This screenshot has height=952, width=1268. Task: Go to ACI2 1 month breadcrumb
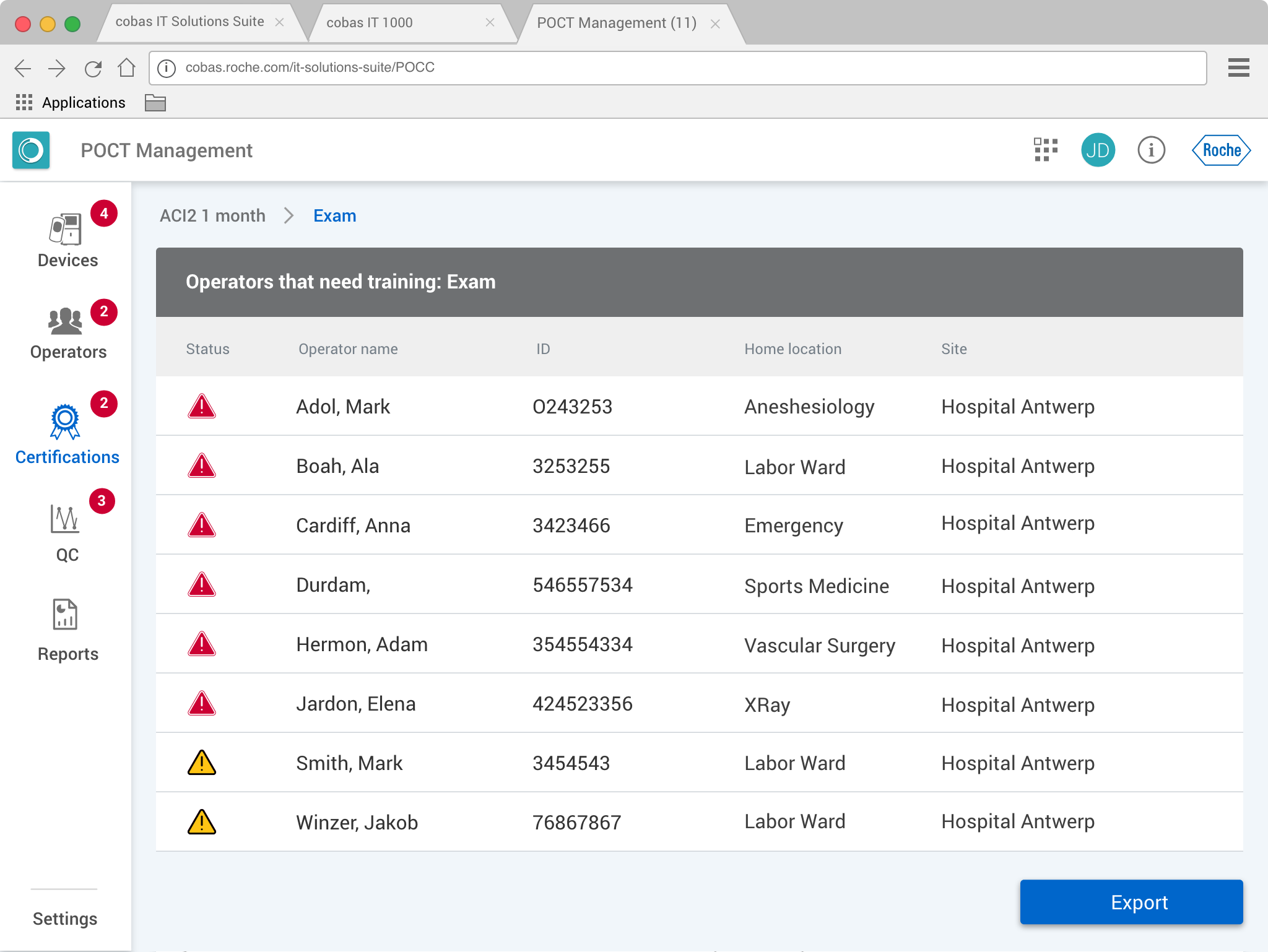(x=212, y=216)
